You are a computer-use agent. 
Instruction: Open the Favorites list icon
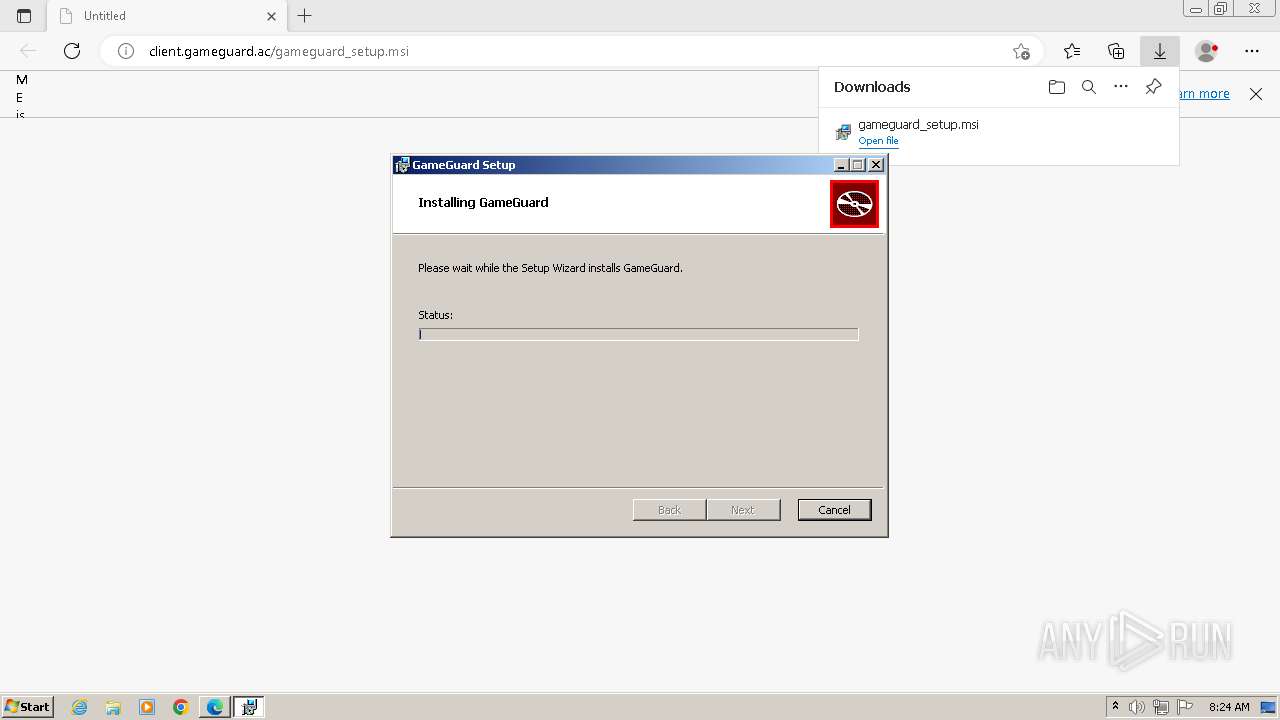pyautogui.click(x=1072, y=51)
